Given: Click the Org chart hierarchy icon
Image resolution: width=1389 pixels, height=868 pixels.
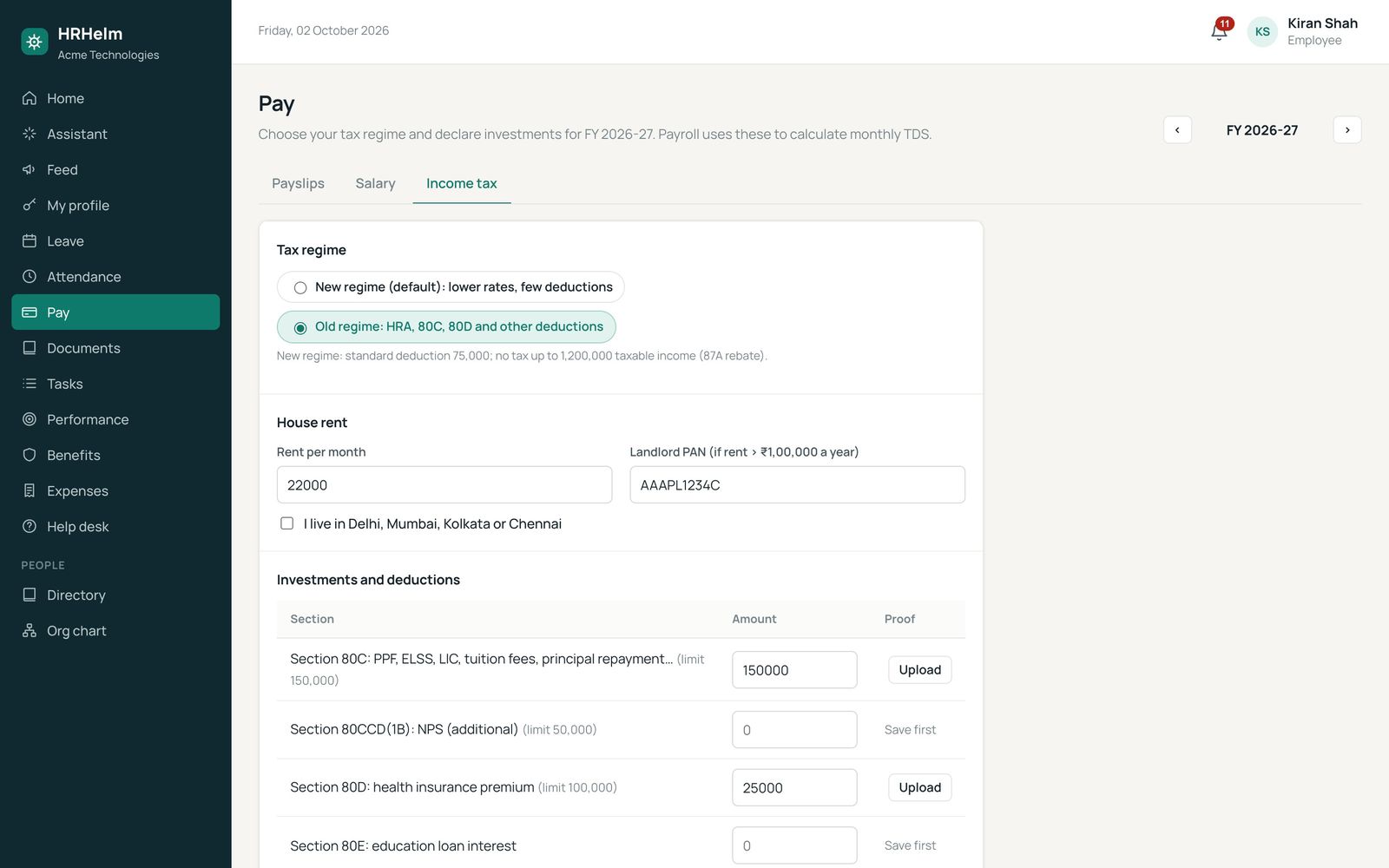Looking at the screenshot, I should click(x=30, y=630).
